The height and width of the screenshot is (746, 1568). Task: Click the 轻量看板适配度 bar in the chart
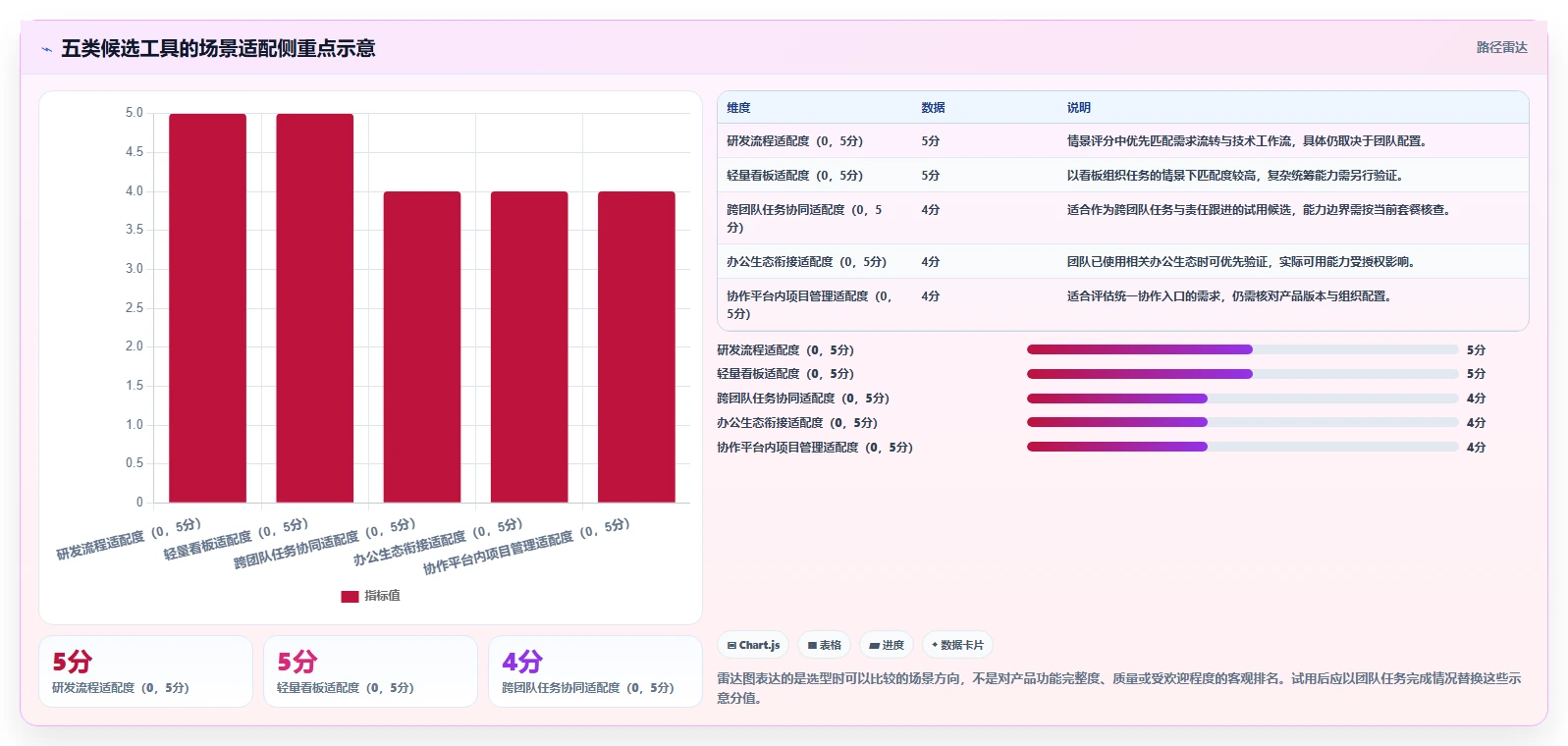point(314,308)
